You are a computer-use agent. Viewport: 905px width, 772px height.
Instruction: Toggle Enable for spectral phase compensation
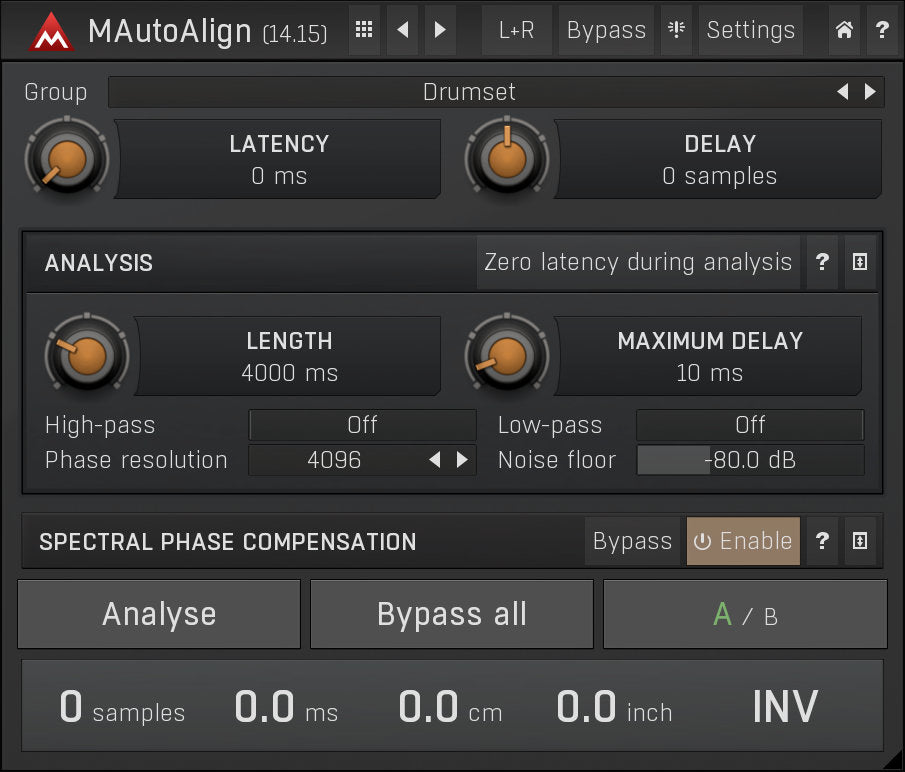point(743,541)
